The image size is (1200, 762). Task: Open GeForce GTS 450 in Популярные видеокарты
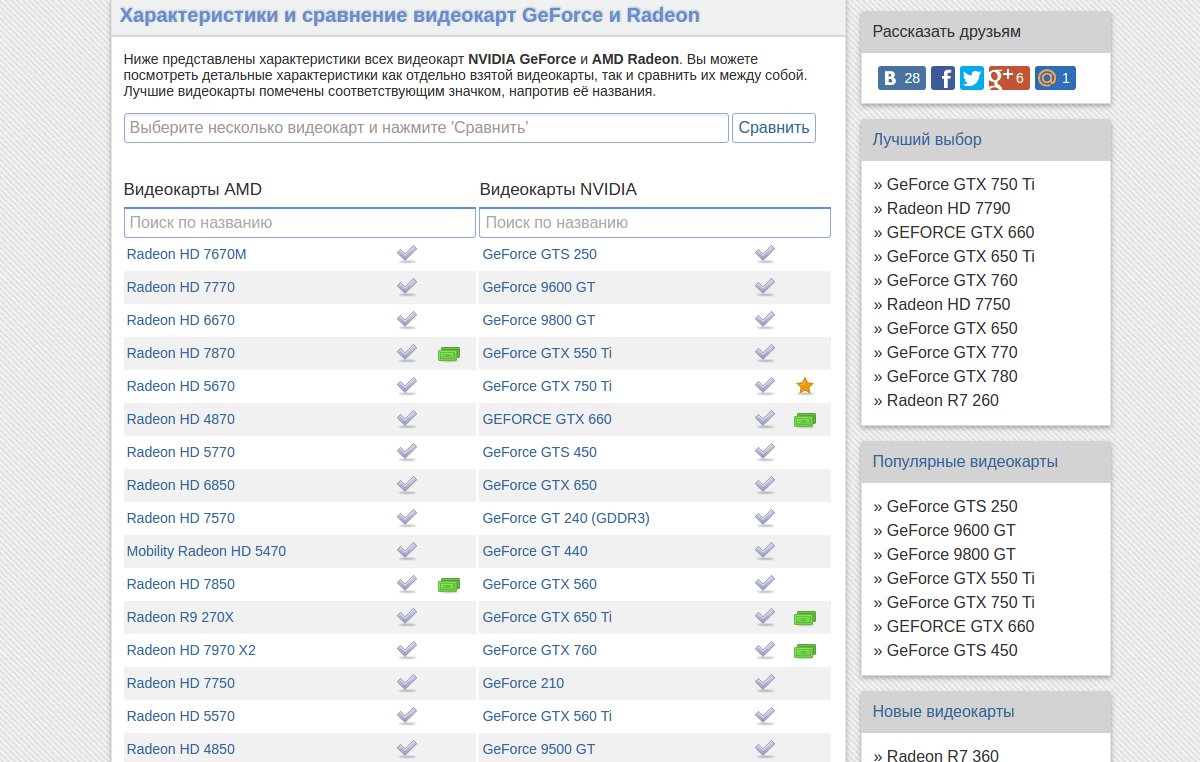click(952, 650)
